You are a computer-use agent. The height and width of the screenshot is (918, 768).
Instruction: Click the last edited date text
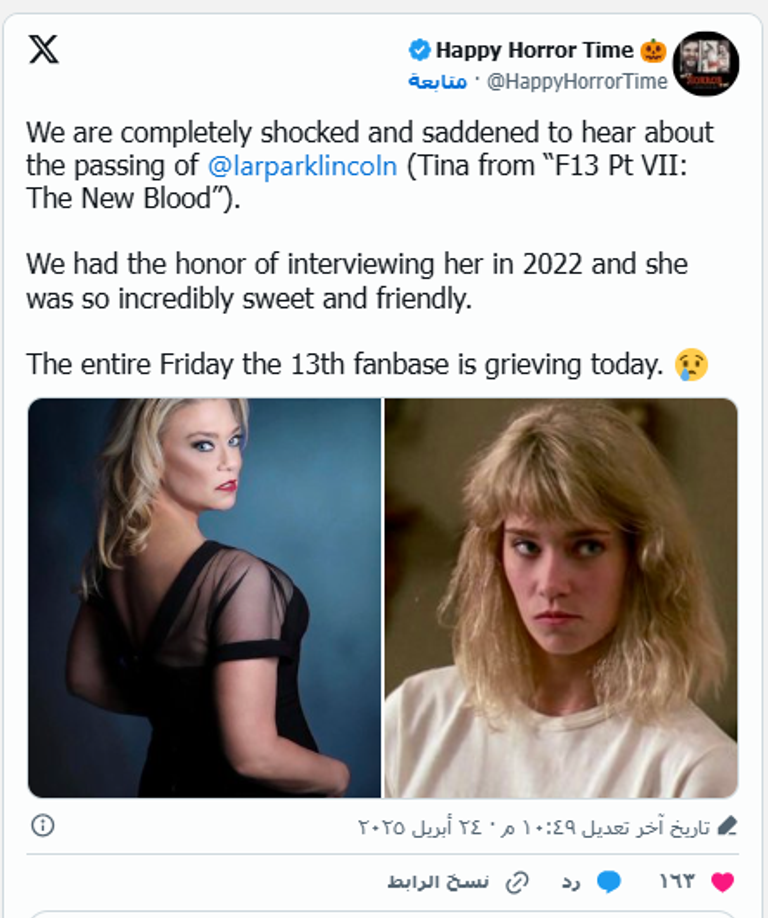click(534, 827)
